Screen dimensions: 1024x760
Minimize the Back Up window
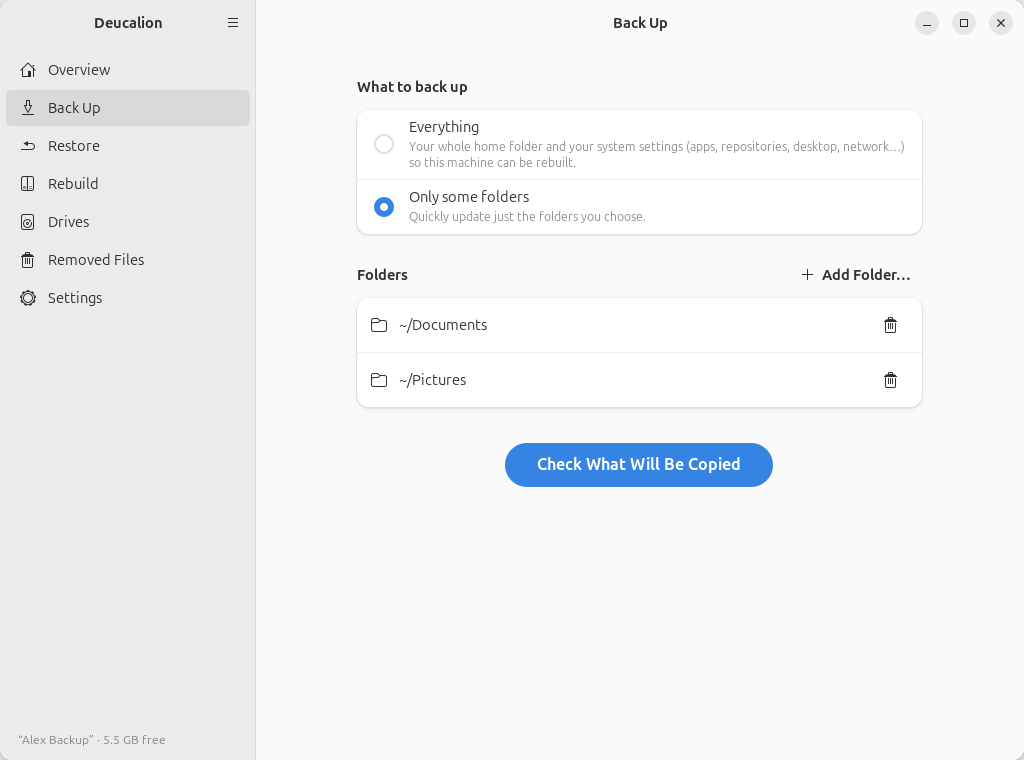927,23
